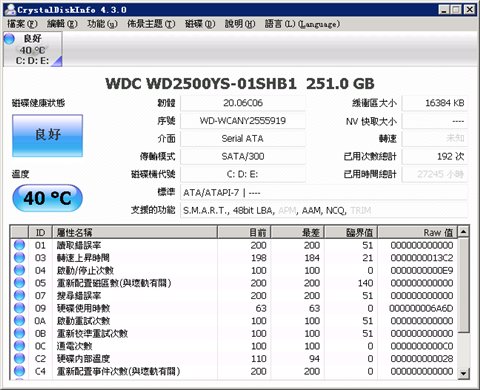Click status orb for attribute ID 0B
Image resolution: width=480 pixels, height=390 pixels.
pos(19,333)
